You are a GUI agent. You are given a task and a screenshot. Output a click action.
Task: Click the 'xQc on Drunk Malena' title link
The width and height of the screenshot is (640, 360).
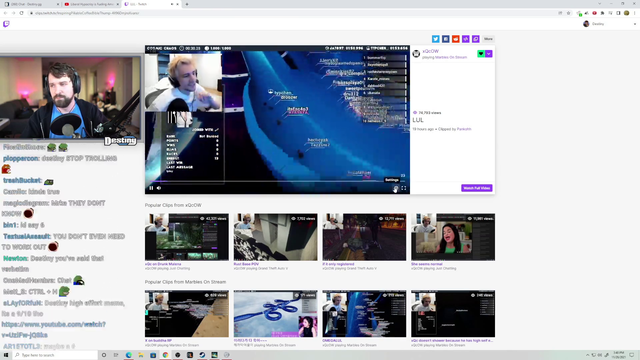[163, 264]
